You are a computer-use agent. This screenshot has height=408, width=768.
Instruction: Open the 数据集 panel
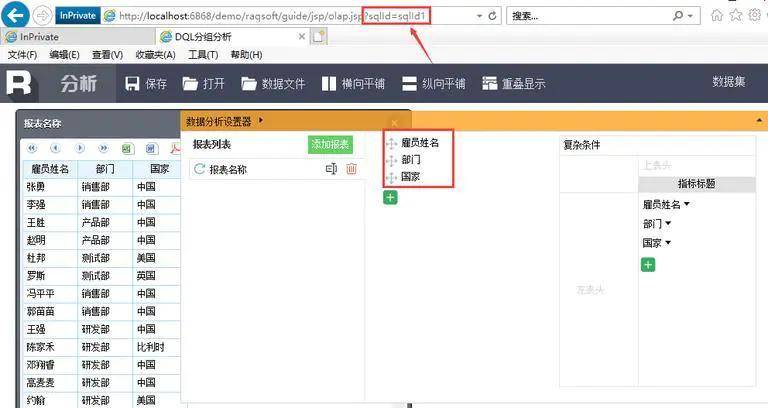click(x=729, y=82)
